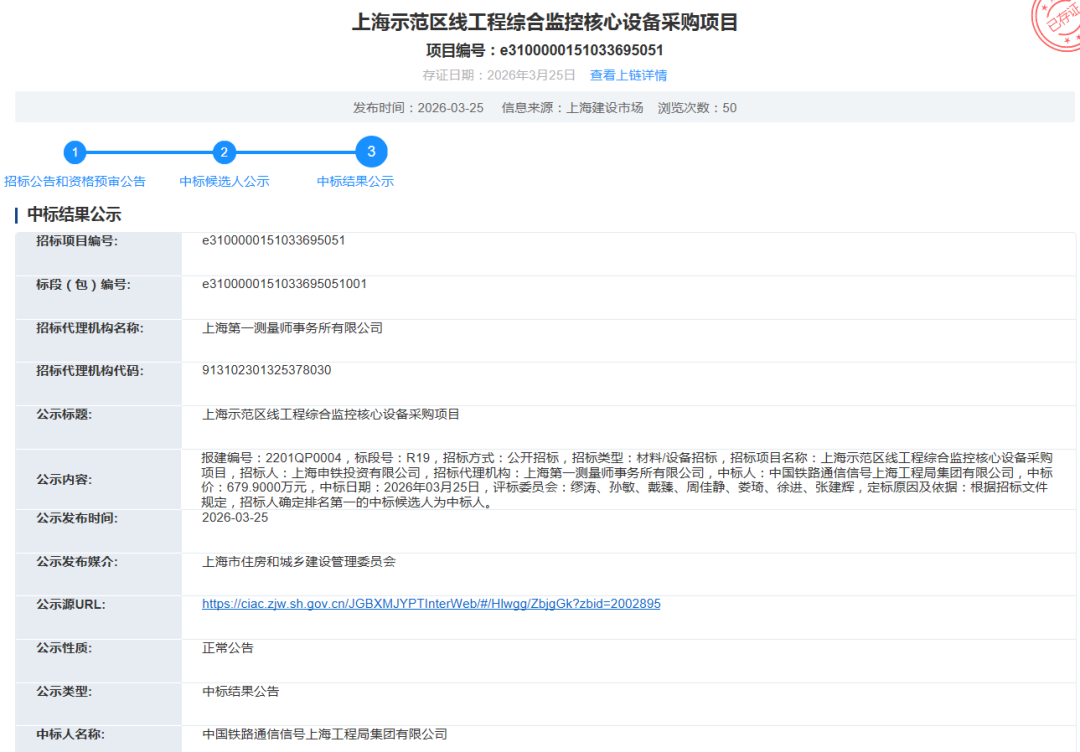Click page title 上海示范区线工程综合监控核心设备采购项目

coord(545,22)
